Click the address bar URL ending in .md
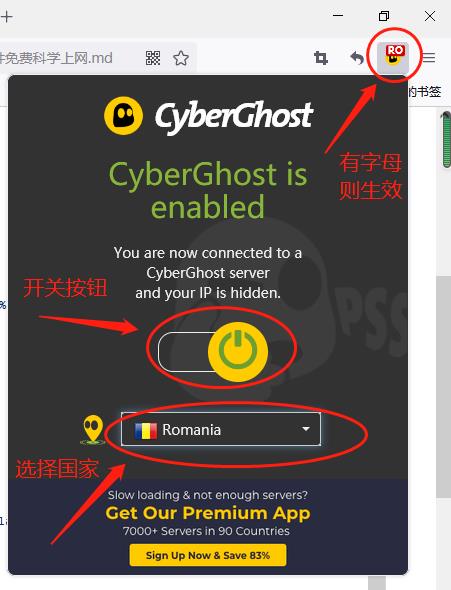451x590 pixels. 56,58
